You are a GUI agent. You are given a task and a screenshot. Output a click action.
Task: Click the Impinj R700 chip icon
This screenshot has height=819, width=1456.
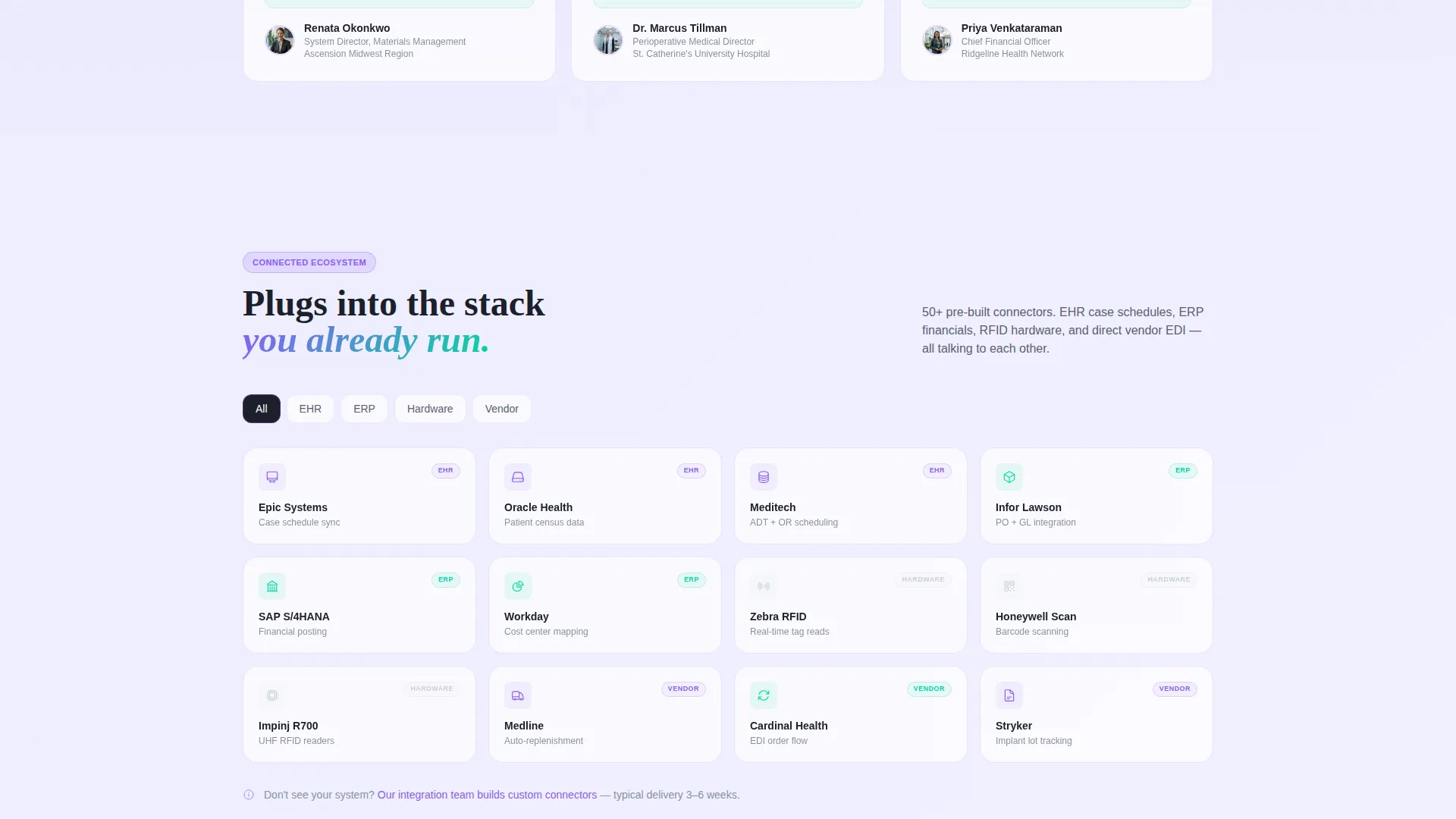(x=272, y=695)
